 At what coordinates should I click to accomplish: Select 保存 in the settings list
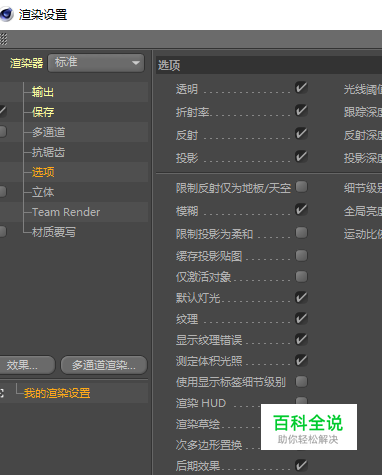point(43,112)
